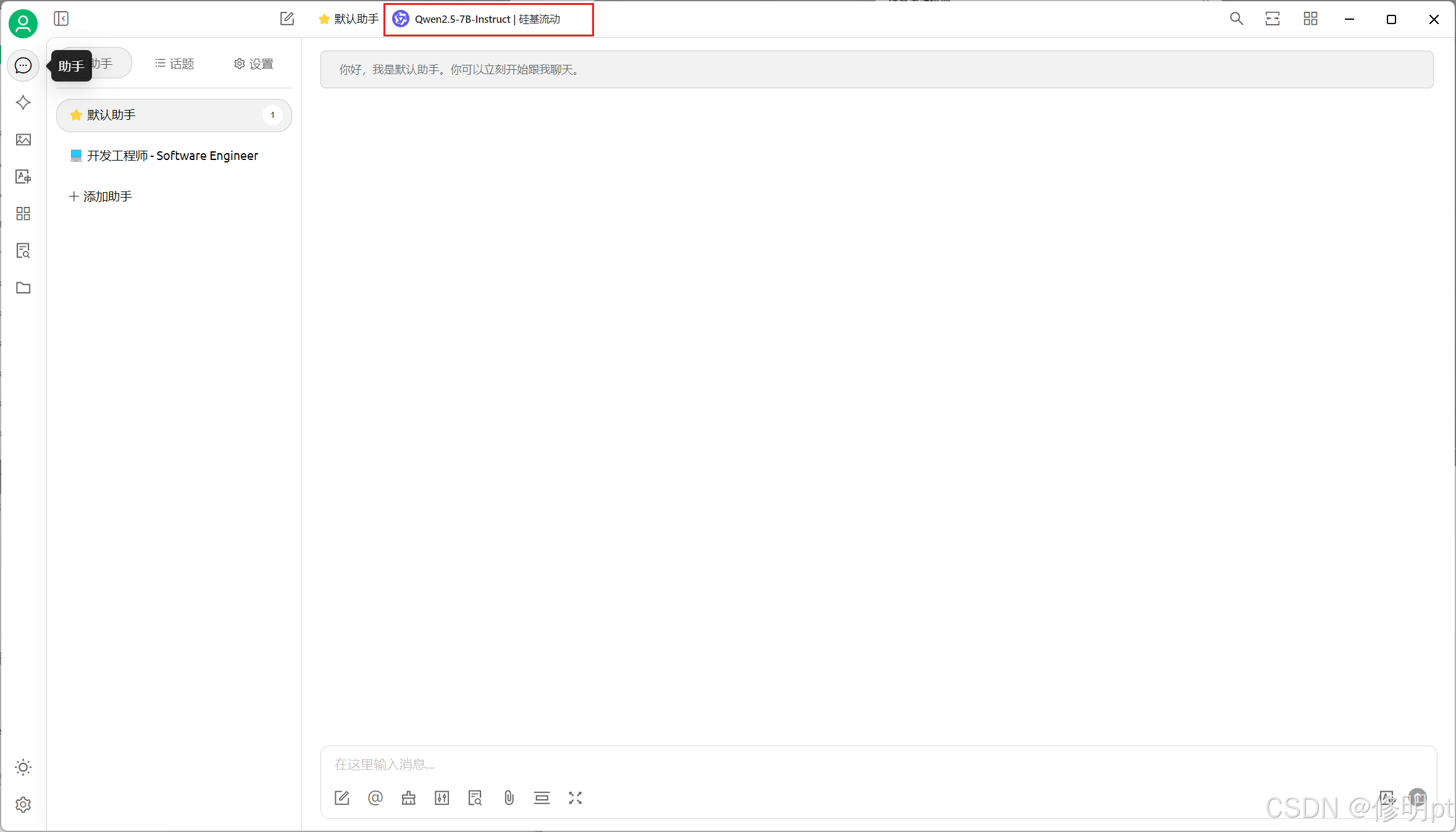
Task: Open the Paintings image icon in sidebar
Action: click(23, 140)
